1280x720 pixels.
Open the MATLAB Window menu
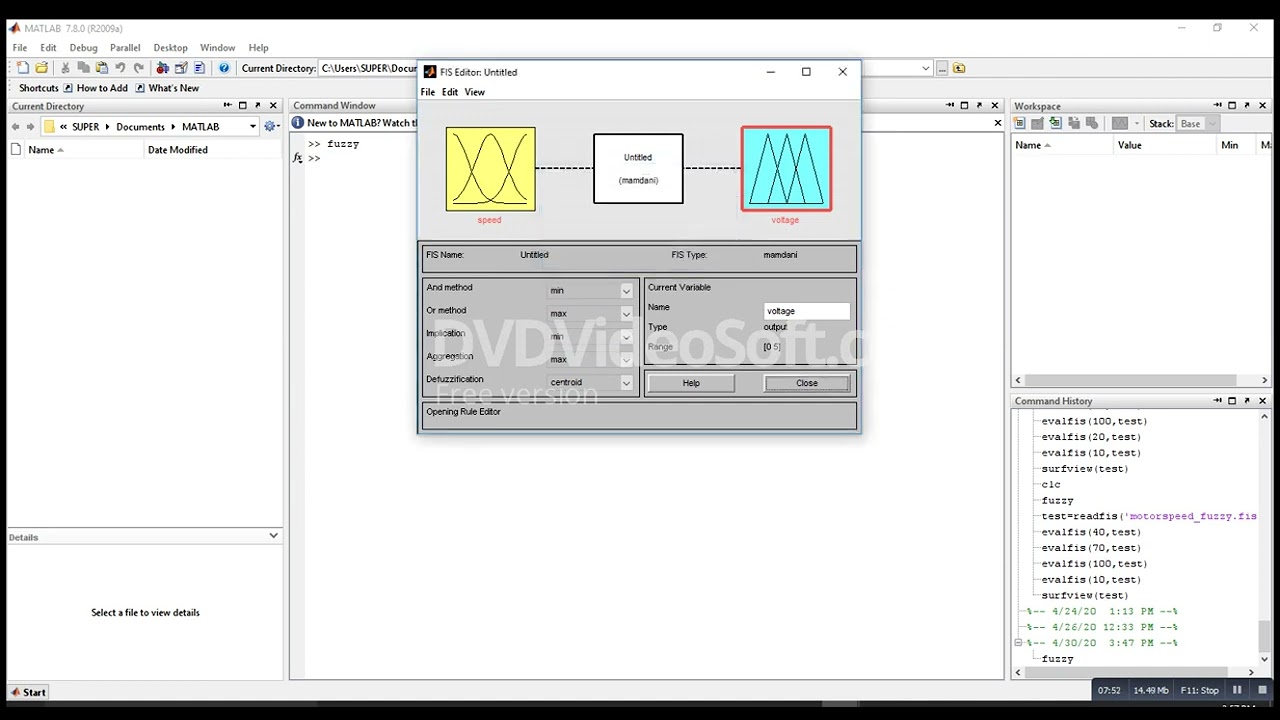pyautogui.click(x=217, y=47)
